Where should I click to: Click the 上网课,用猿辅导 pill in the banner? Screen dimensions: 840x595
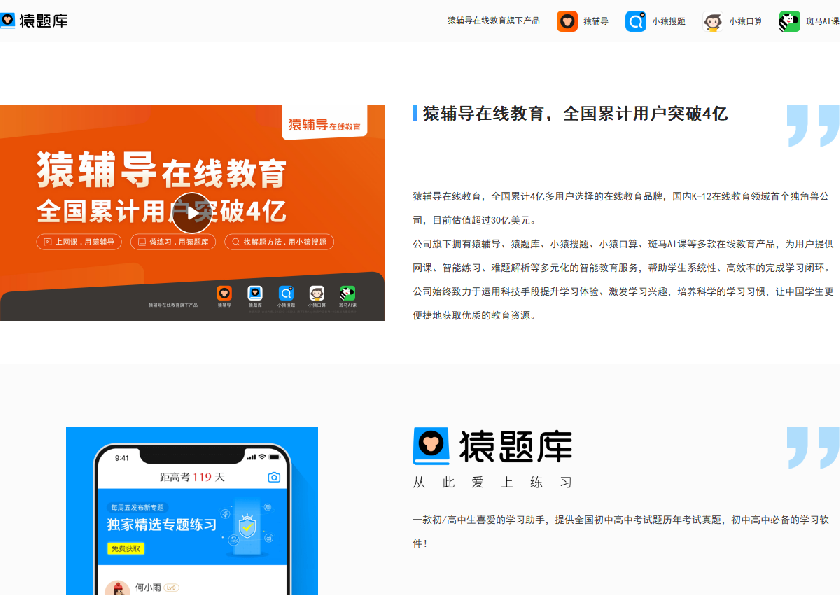click(79, 242)
